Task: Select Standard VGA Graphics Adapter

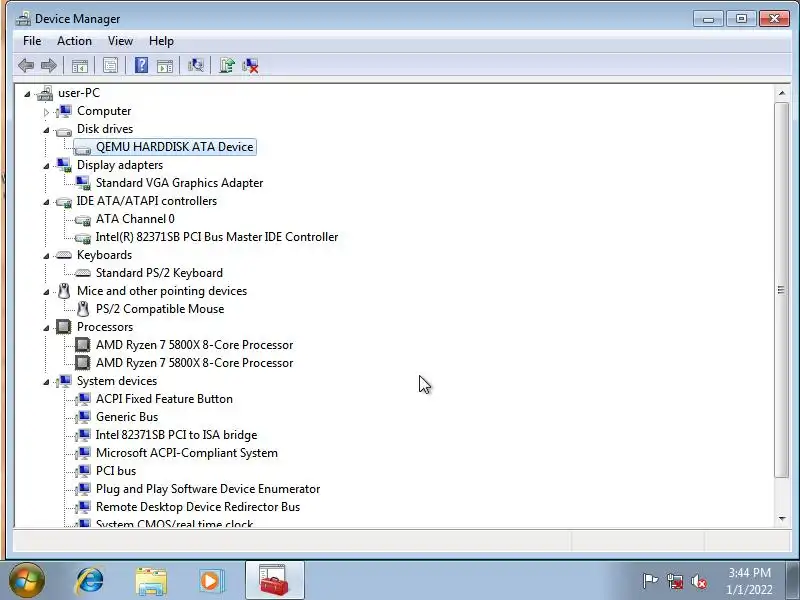Action: 180,183
